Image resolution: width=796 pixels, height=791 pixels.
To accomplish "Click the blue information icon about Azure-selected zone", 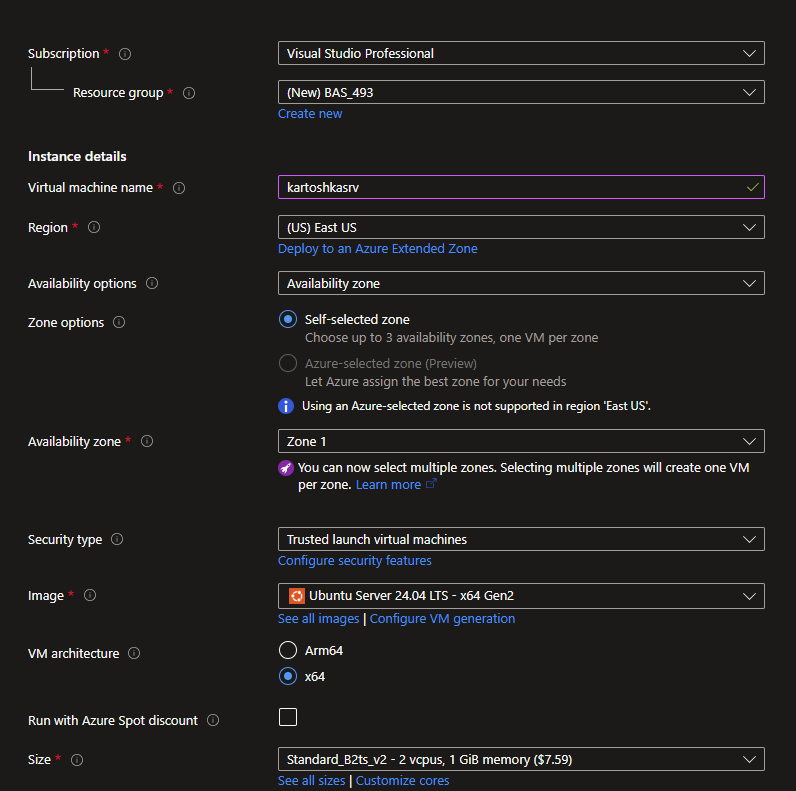I will [286, 406].
